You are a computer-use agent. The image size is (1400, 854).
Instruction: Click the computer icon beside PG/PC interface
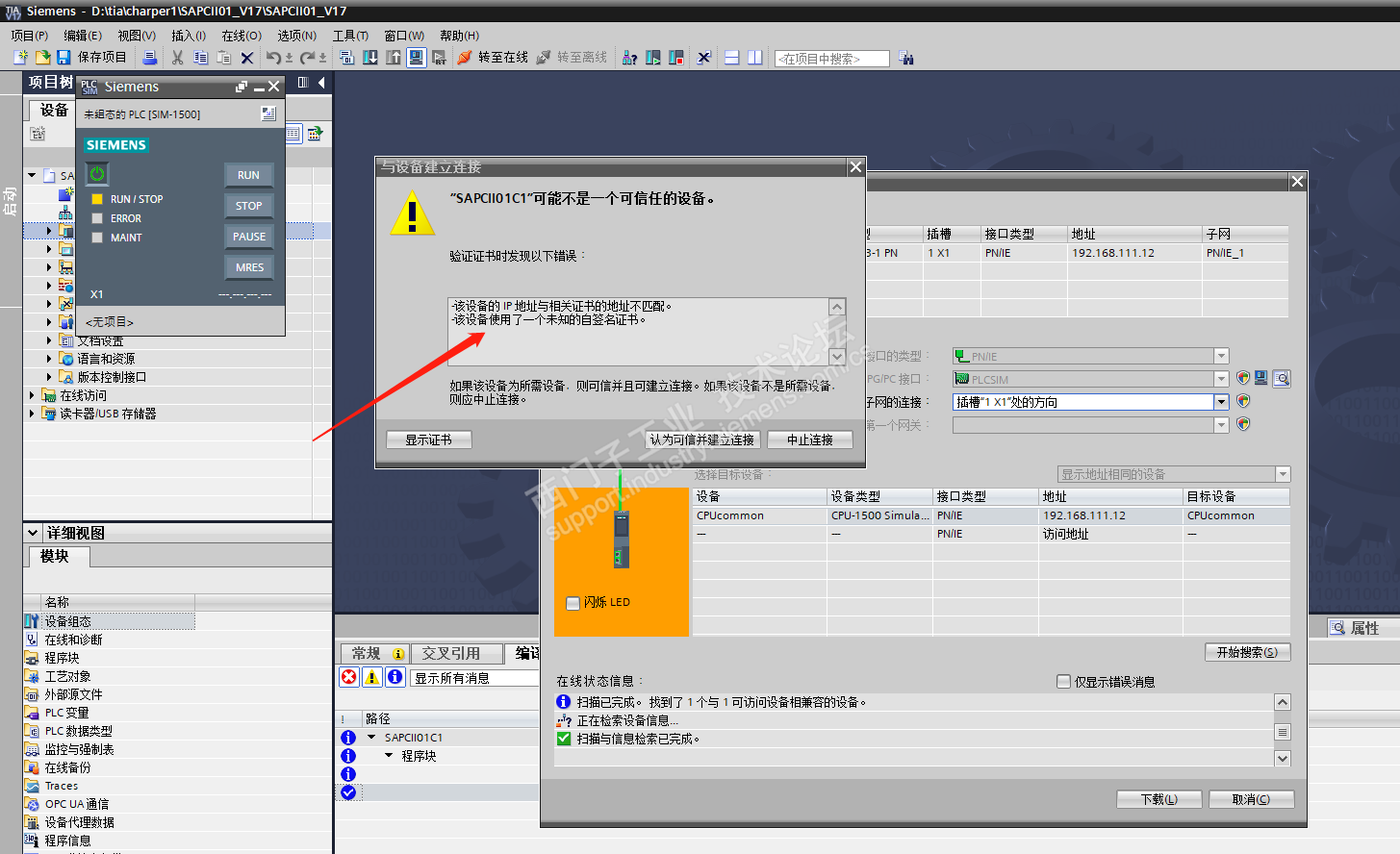click(x=1261, y=379)
